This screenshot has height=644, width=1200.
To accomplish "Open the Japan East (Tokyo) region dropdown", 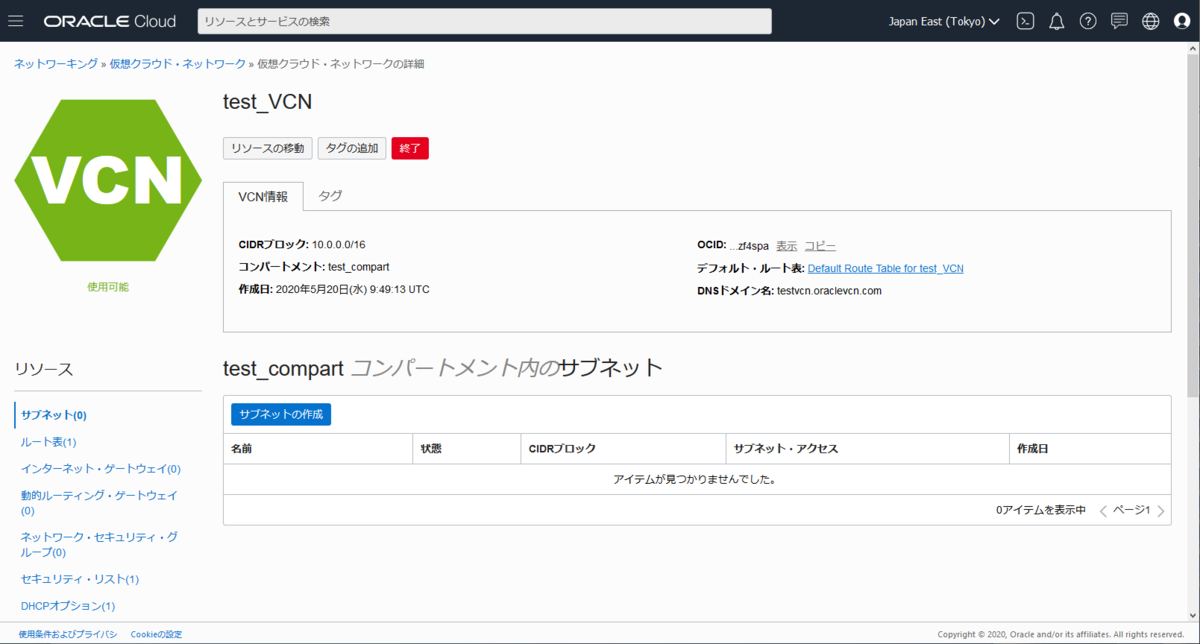I will tap(944, 21).
